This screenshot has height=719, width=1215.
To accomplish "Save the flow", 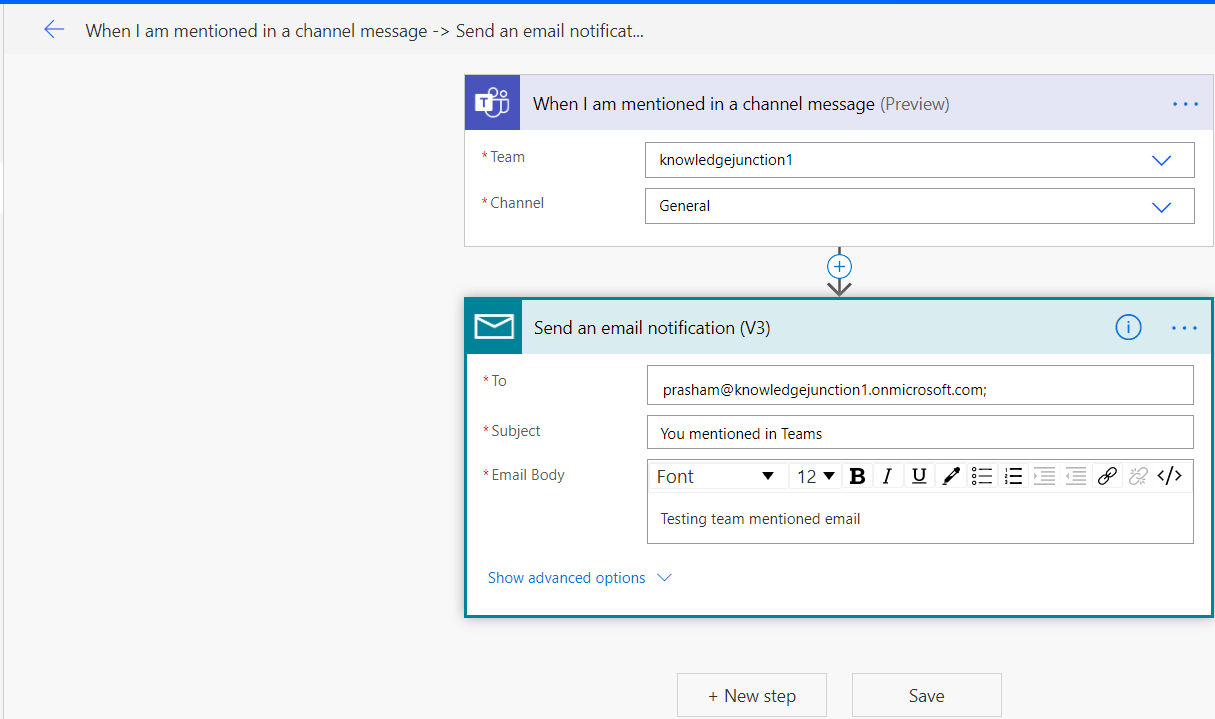I will (927, 696).
